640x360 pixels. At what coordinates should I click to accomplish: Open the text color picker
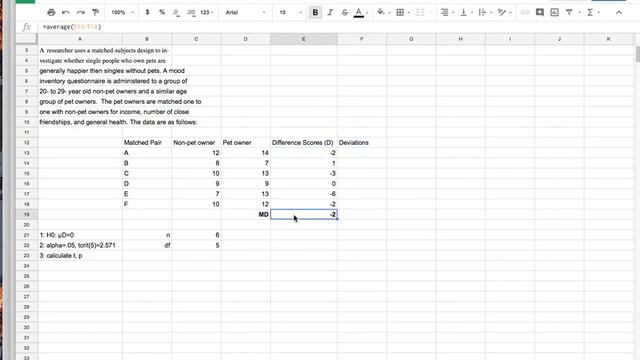click(x=361, y=13)
